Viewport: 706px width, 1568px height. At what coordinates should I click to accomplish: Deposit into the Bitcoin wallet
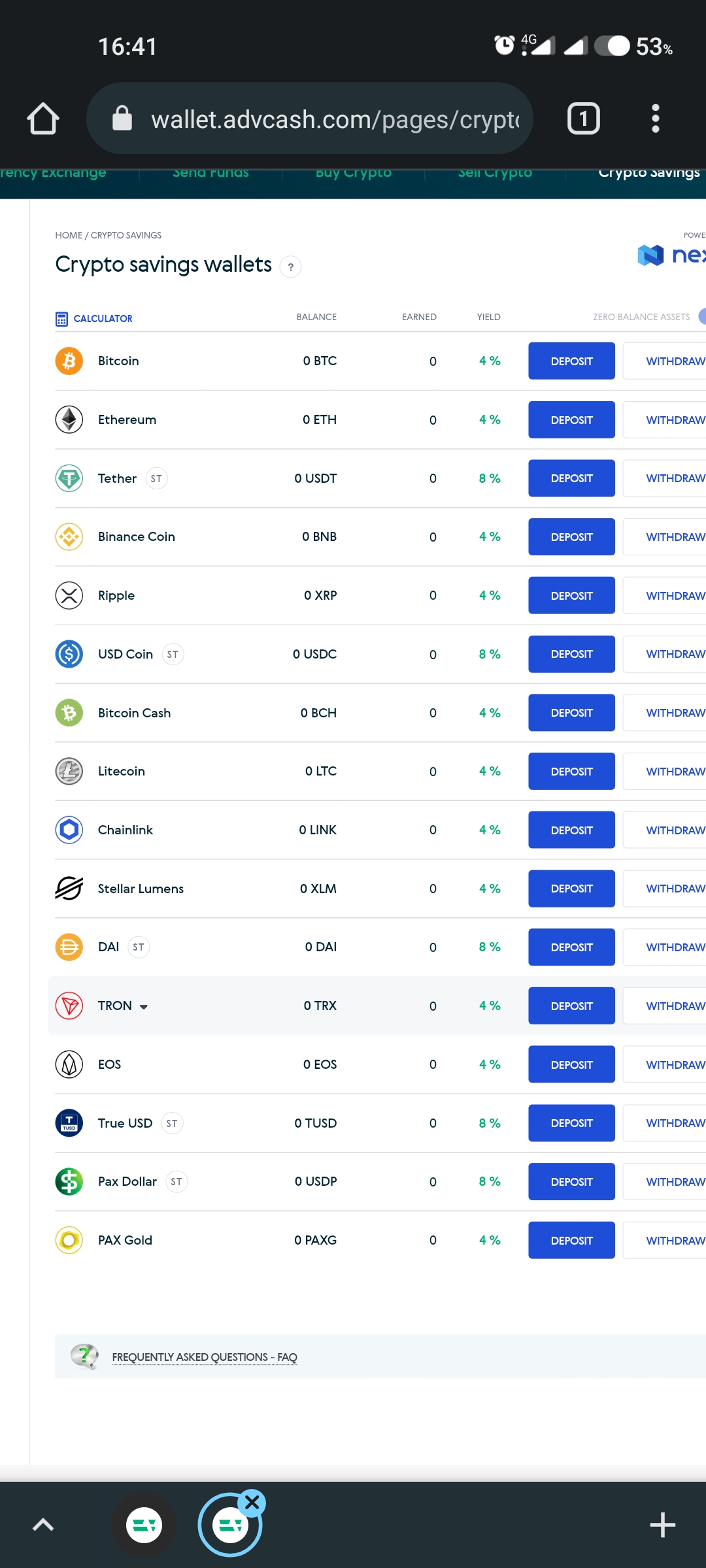coord(571,361)
